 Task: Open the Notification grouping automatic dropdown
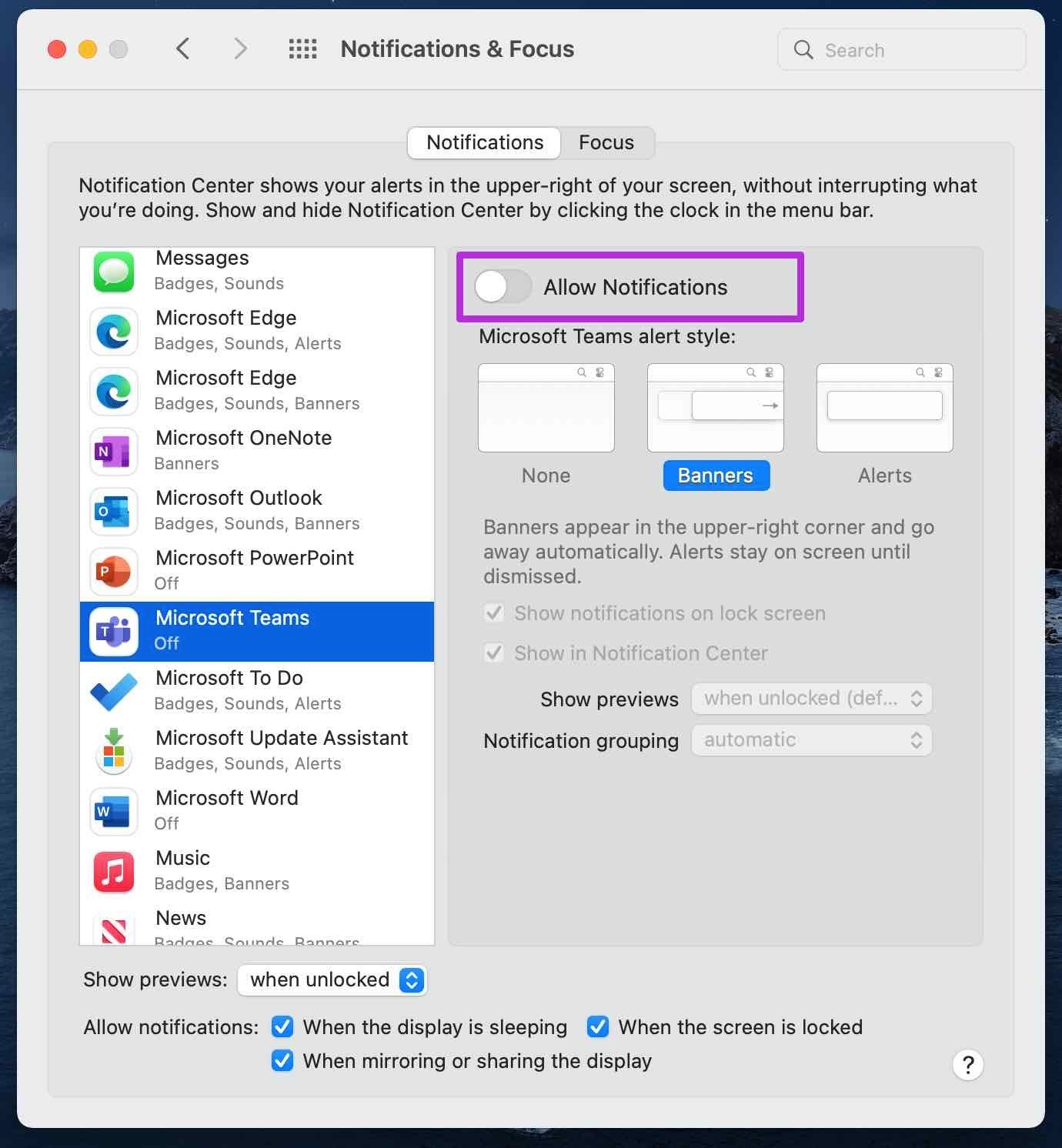click(812, 740)
